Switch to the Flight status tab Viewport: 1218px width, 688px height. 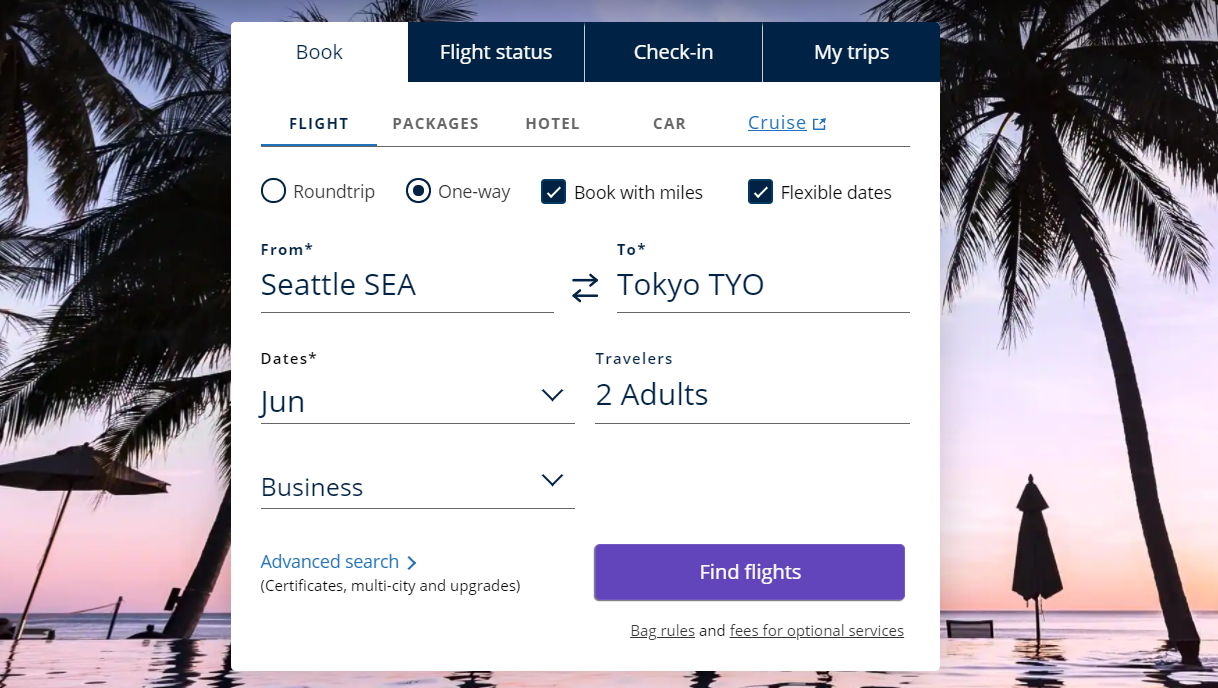click(x=496, y=51)
